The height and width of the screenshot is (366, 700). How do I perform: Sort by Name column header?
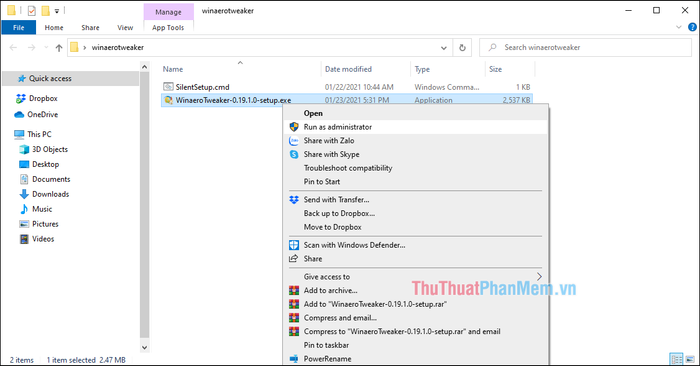pos(240,69)
